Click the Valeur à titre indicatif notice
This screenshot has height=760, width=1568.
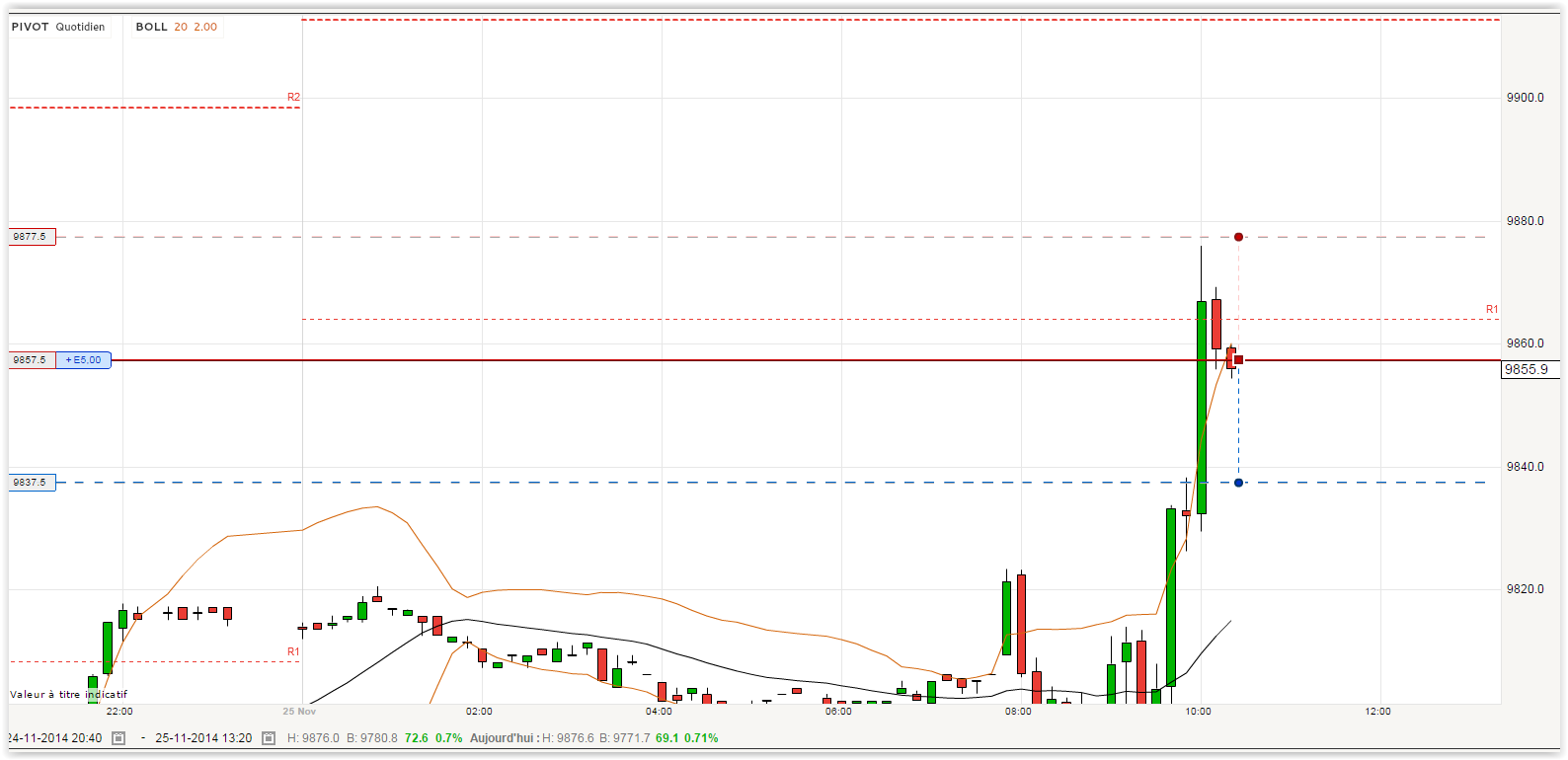(69, 695)
